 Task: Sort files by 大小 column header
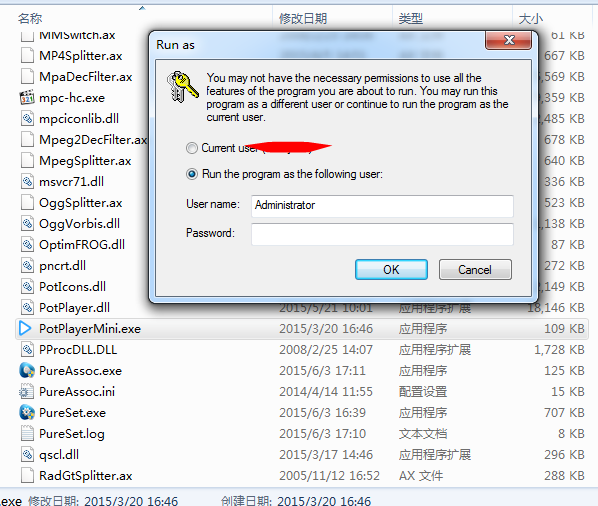tap(530, 18)
